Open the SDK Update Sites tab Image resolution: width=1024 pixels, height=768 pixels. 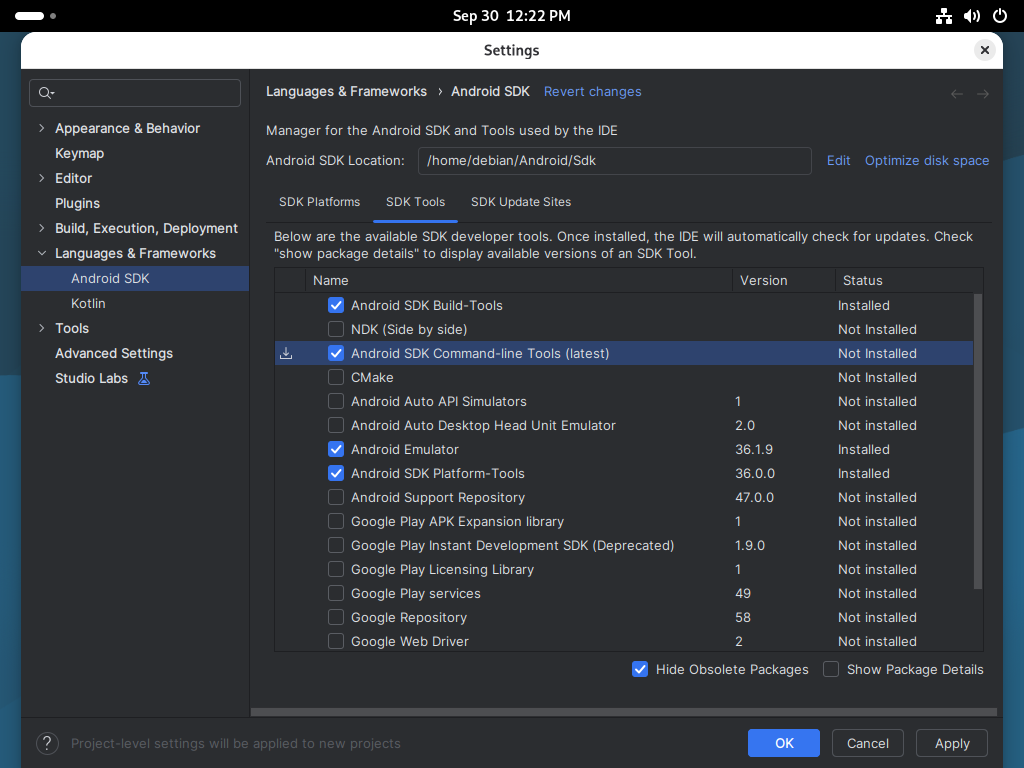[521, 202]
